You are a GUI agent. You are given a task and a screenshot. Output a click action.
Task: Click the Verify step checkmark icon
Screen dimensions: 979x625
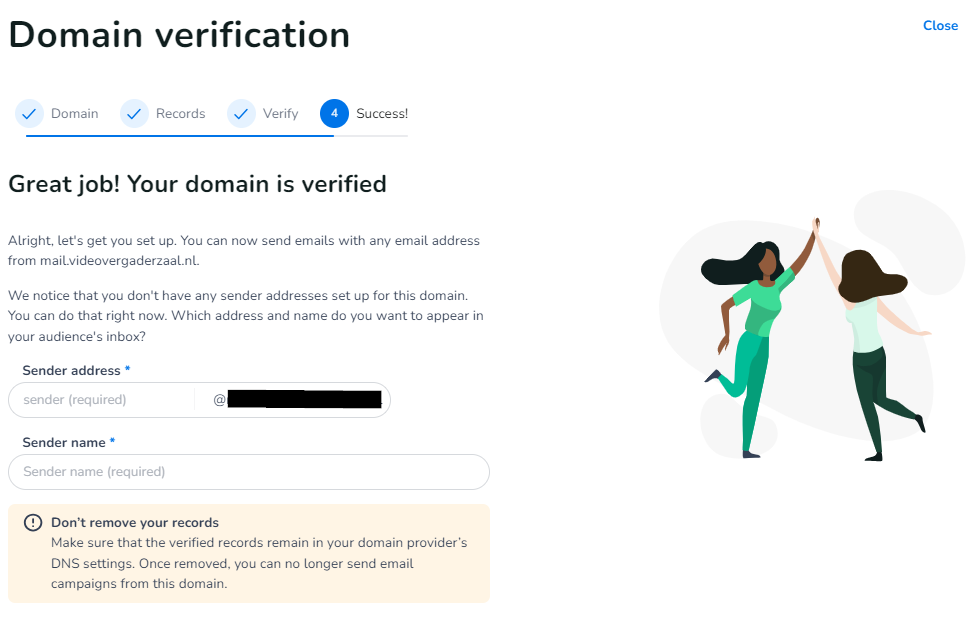pyautogui.click(x=241, y=114)
